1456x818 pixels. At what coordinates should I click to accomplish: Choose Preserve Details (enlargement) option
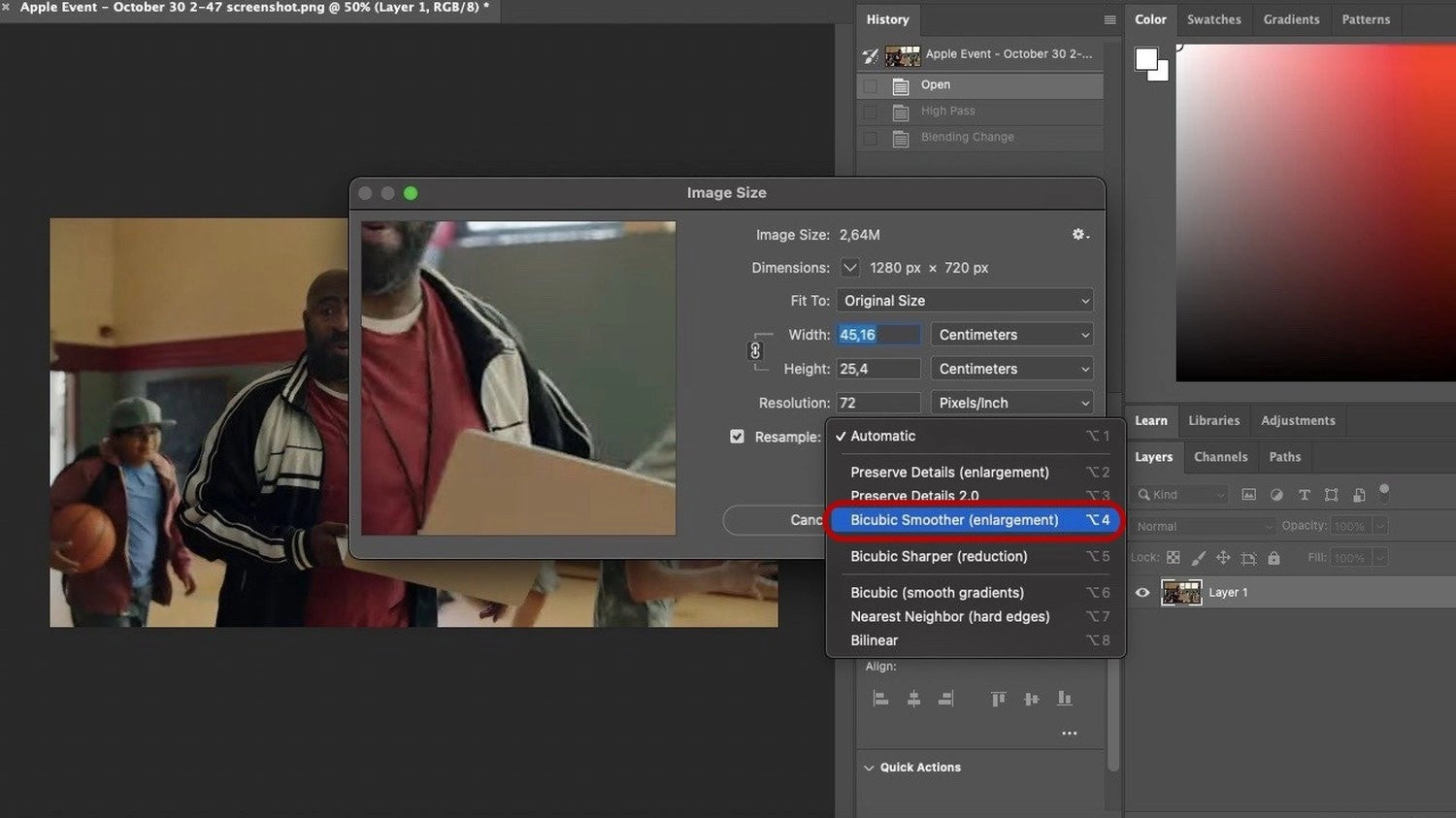976,473
